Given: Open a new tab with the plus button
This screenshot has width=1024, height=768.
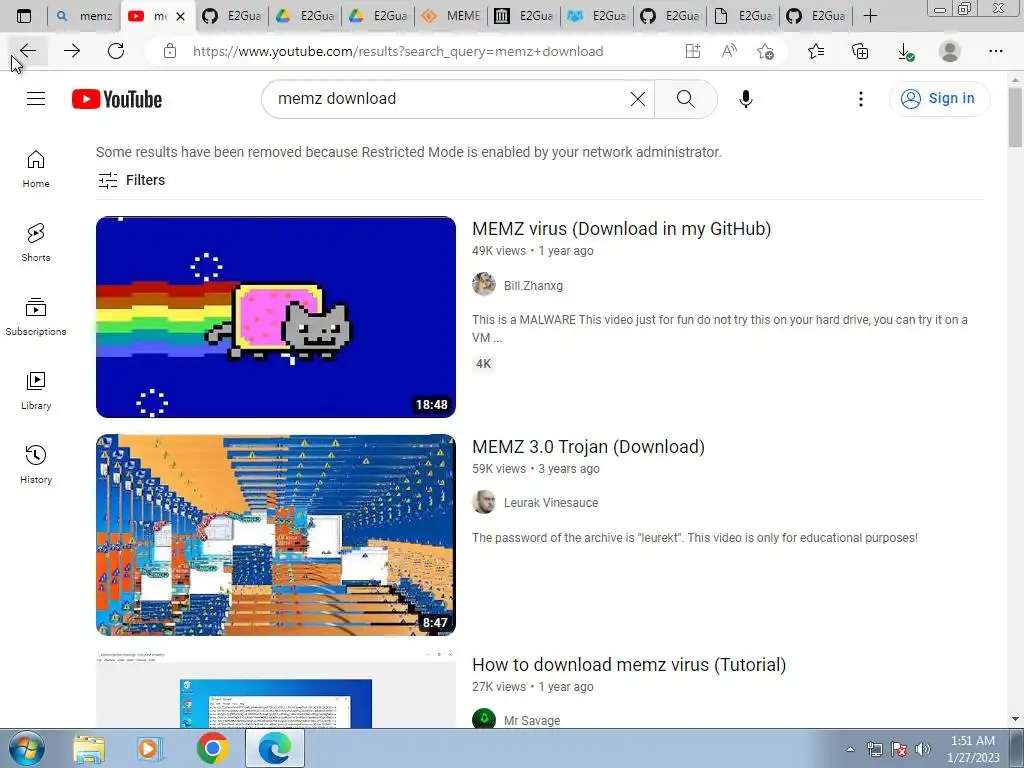Looking at the screenshot, I should coord(870,16).
